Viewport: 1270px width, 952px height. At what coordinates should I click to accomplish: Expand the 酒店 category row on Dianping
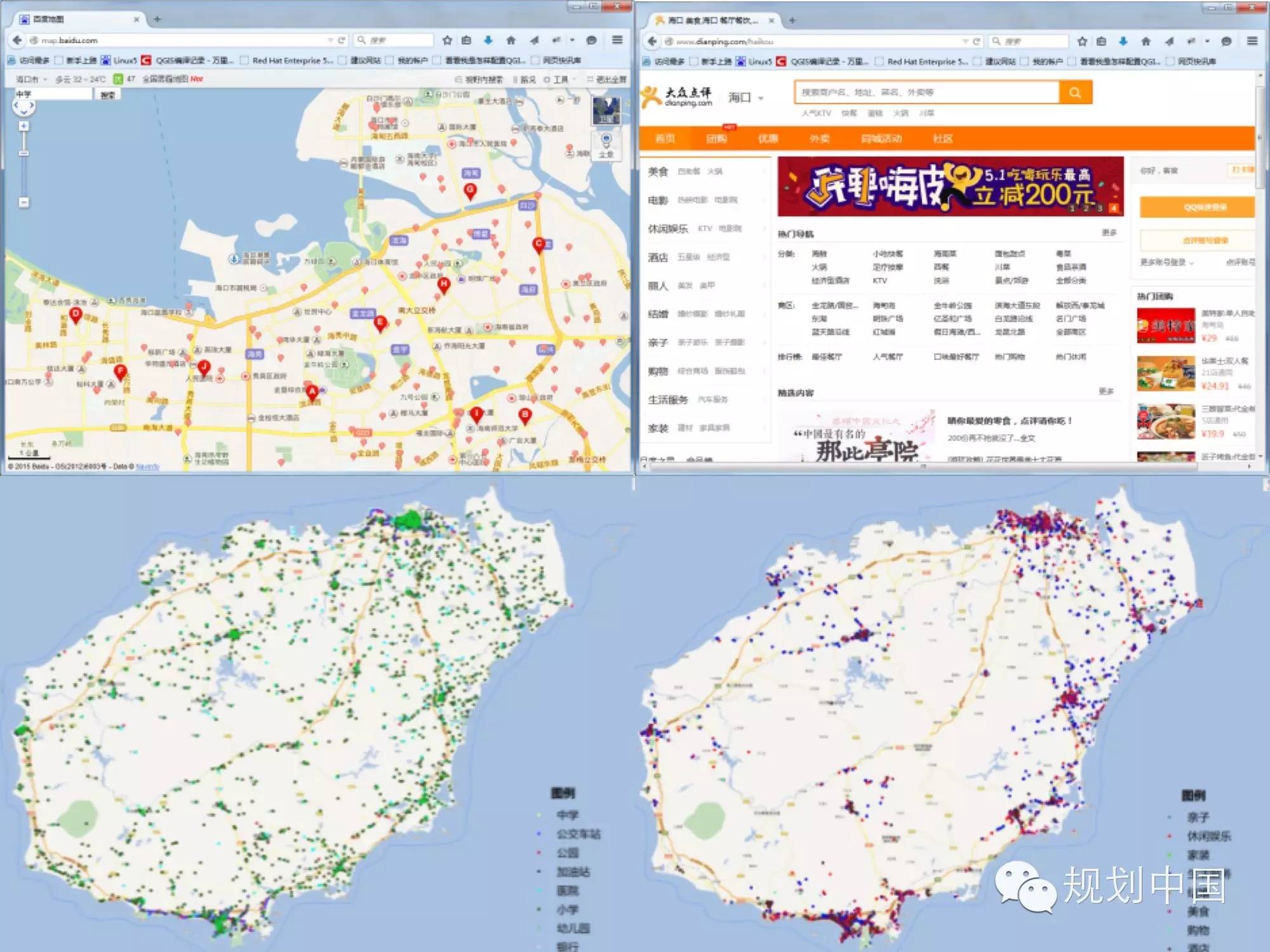click(705, 257)
